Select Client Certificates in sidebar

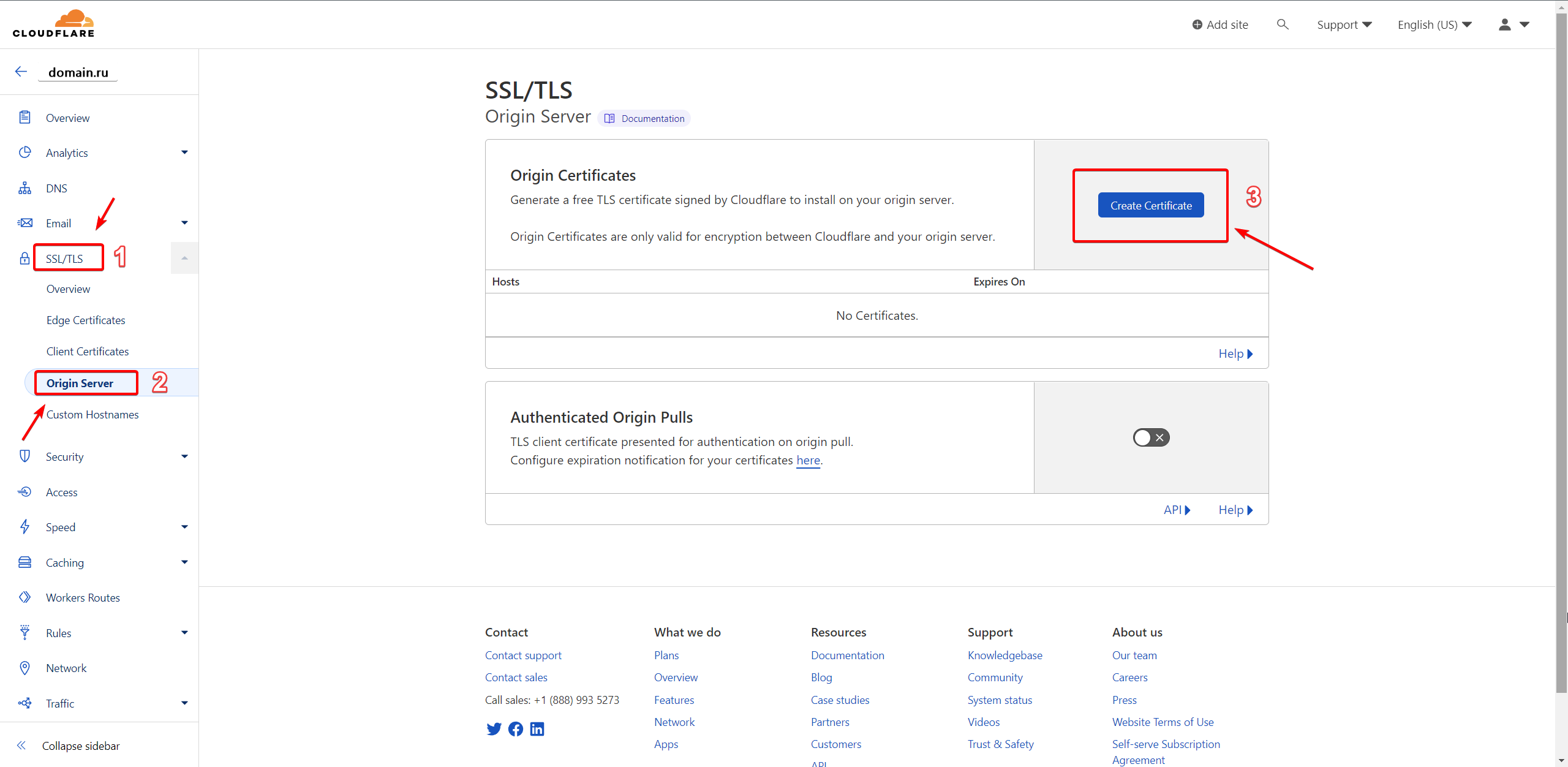coord(88,351)
